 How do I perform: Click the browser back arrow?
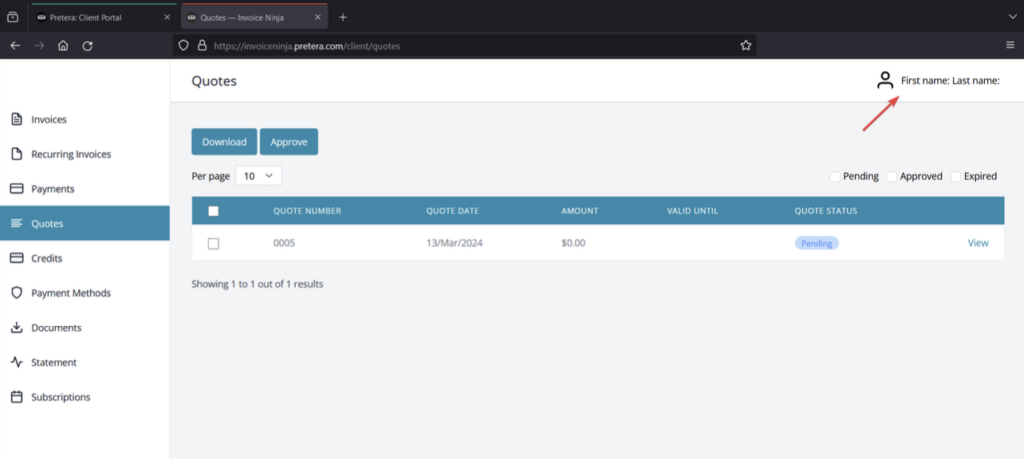tap(15, 46)
